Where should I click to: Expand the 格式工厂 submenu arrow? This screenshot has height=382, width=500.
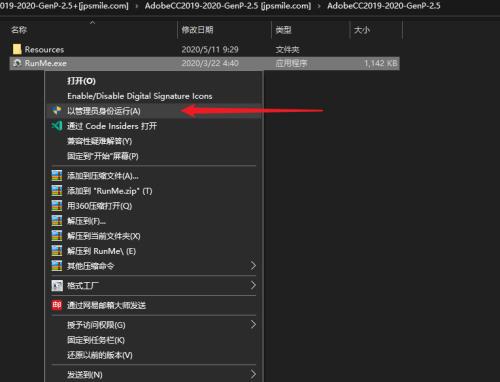pos(253,285)
